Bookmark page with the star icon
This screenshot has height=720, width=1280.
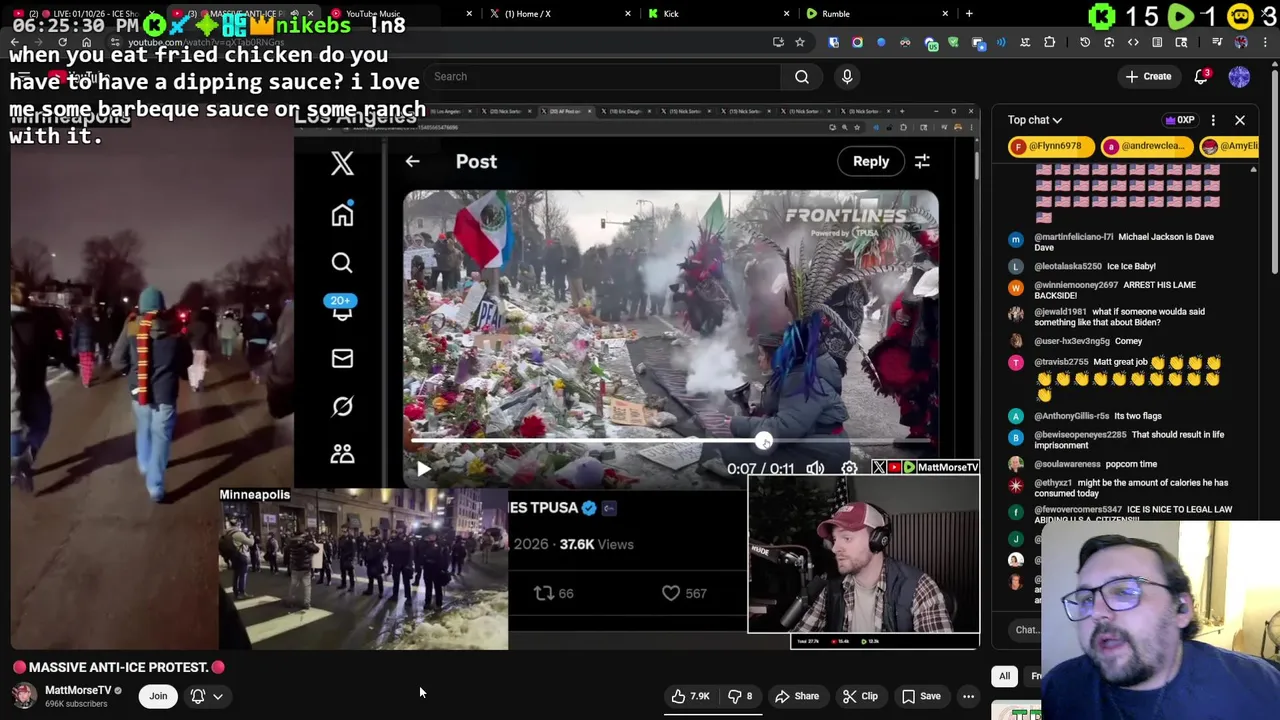pos(799,42)
